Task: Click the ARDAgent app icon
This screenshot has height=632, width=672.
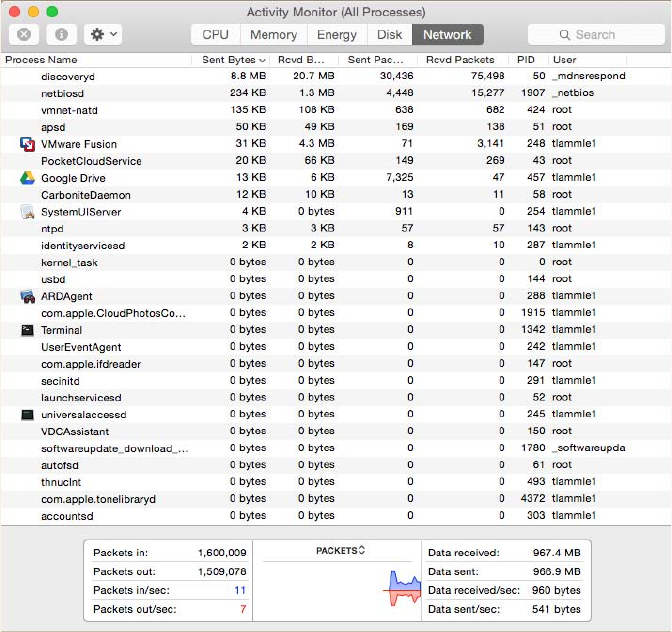Action: pos(27,296)
